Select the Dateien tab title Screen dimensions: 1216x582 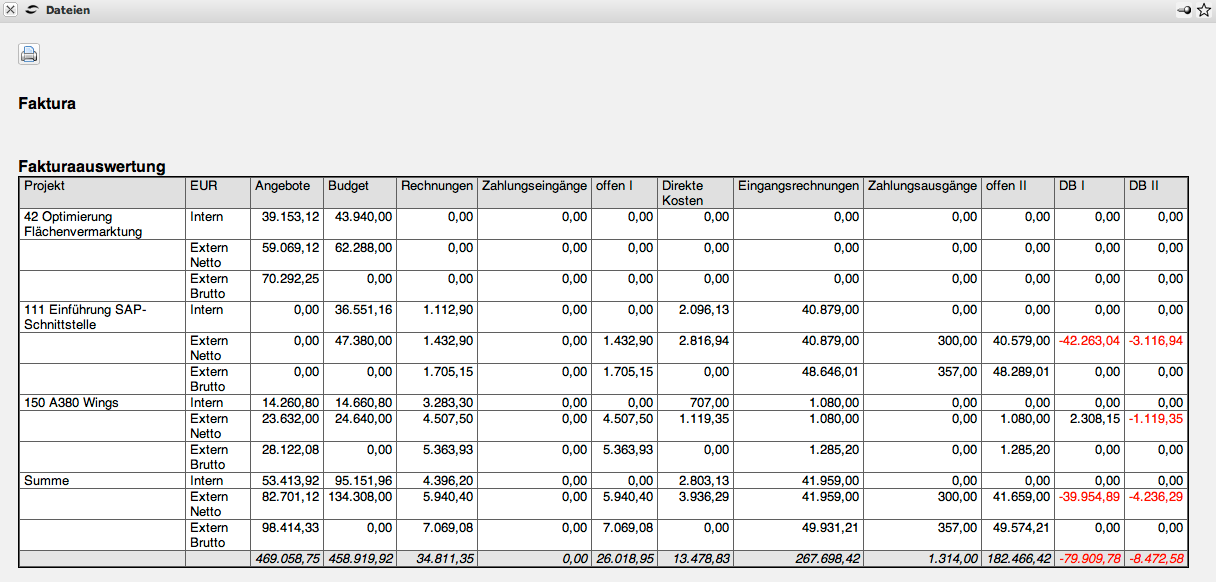(x=67, y=10)
